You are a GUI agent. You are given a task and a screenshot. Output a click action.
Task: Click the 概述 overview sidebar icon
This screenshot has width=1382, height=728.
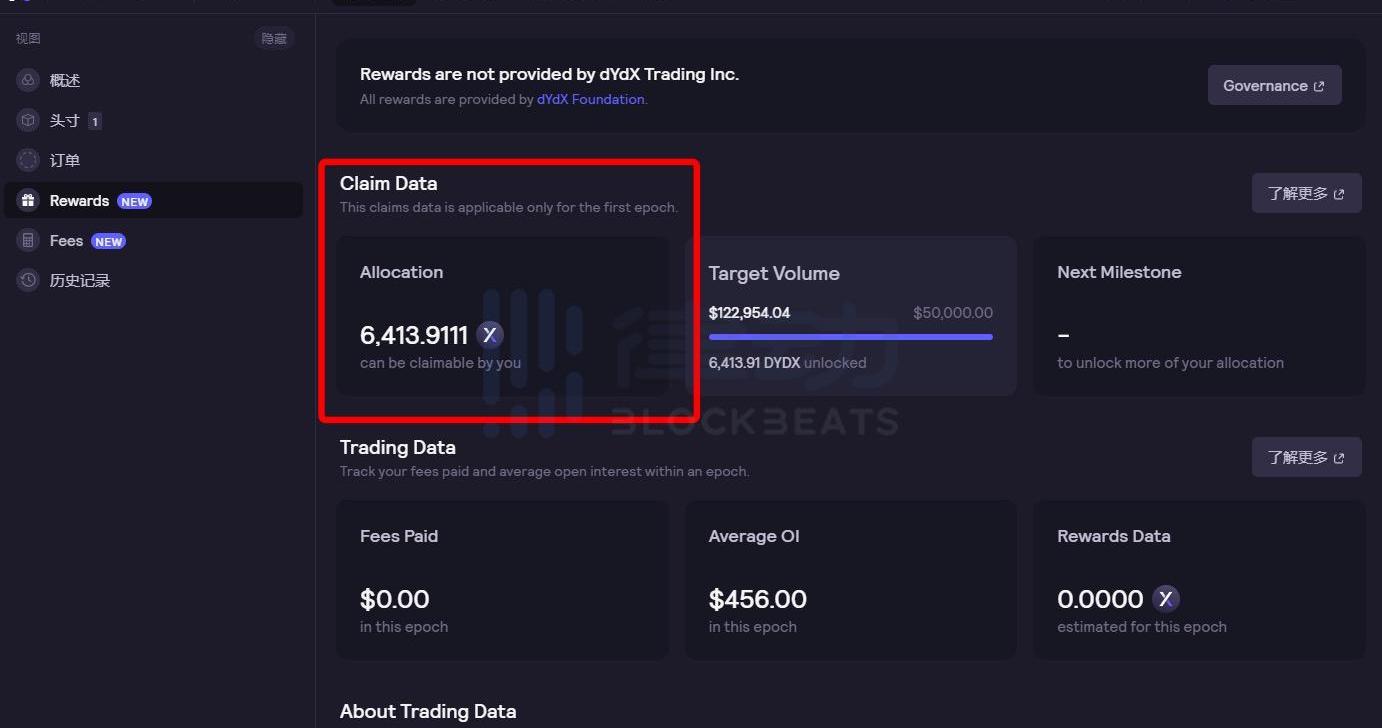click(x=28, y=80)
